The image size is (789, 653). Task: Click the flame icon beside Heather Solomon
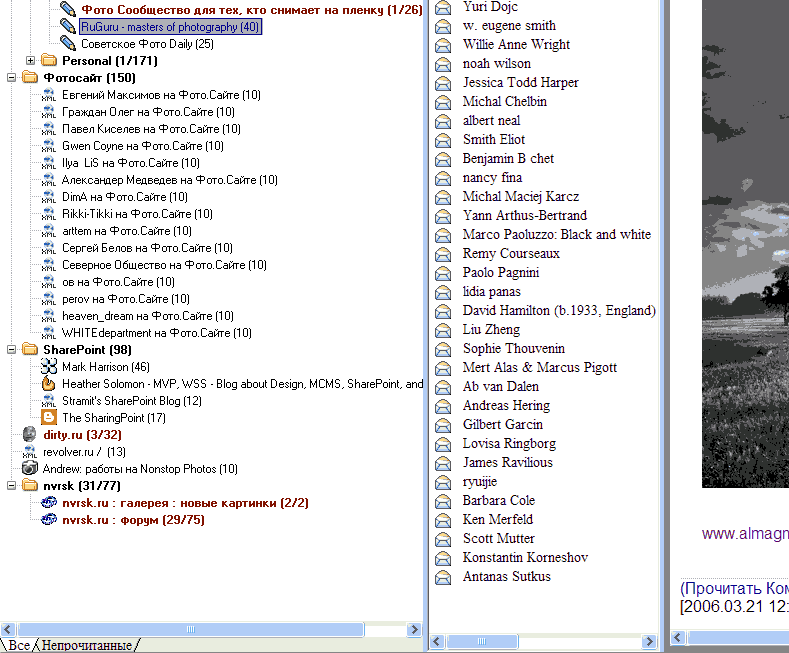[48, 384]
